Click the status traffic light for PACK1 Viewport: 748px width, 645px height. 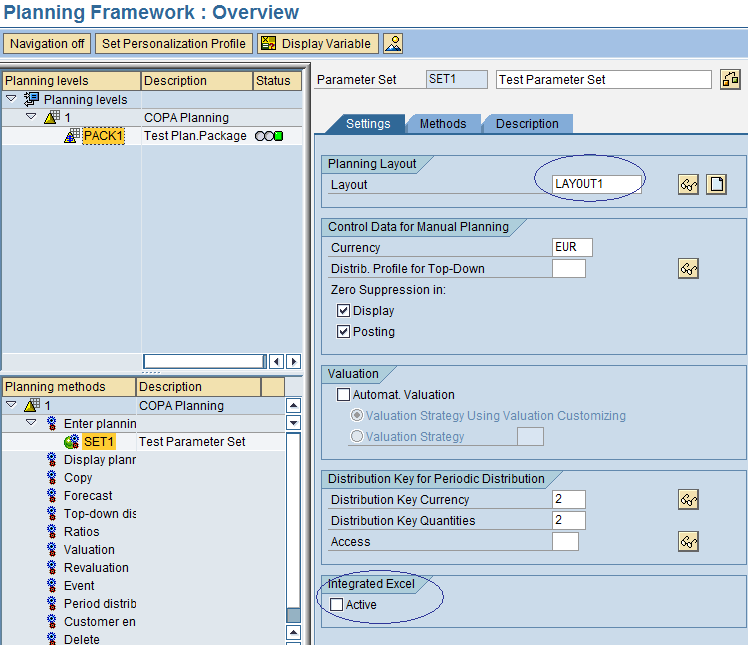coord(269,136)
